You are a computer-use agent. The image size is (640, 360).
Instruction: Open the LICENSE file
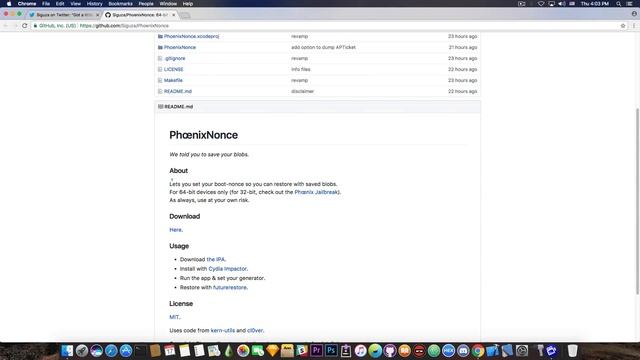173,69
